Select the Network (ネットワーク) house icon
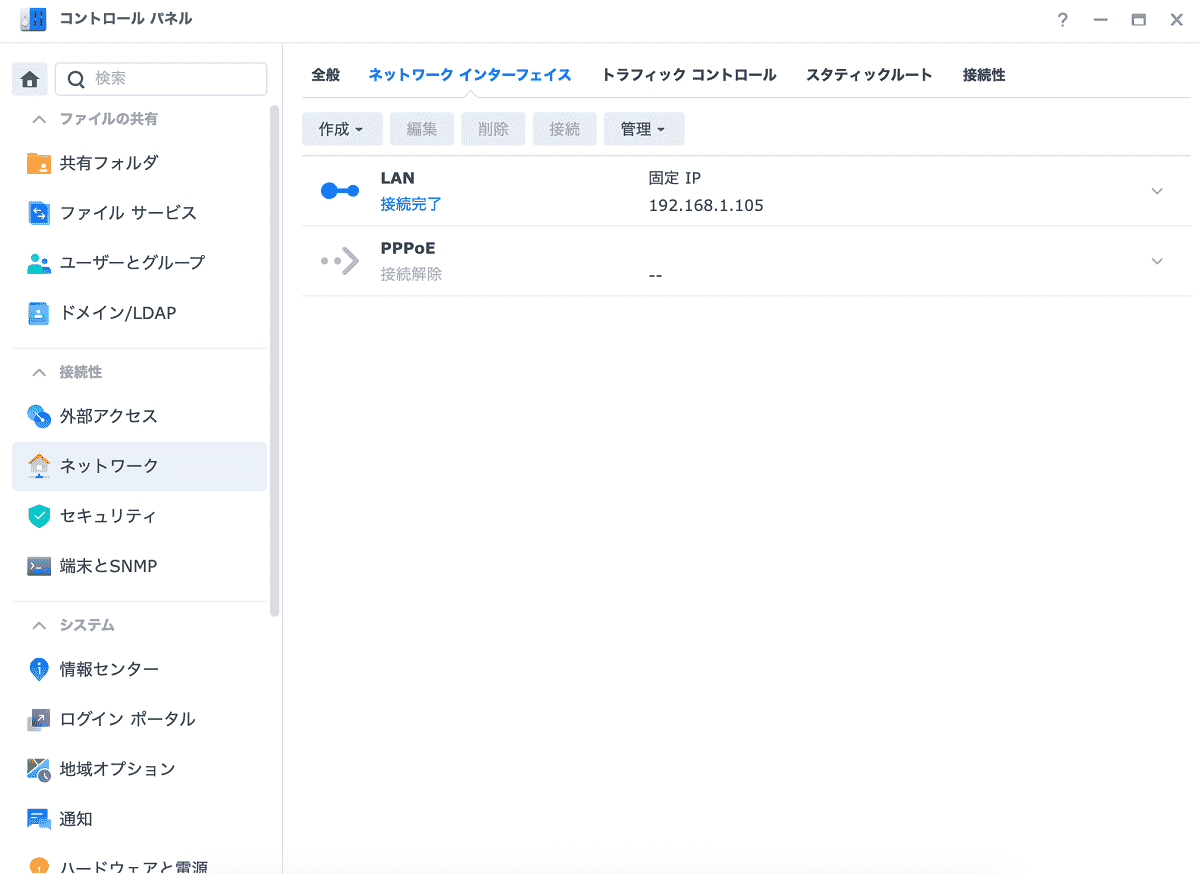 click(x=39, y=466)
